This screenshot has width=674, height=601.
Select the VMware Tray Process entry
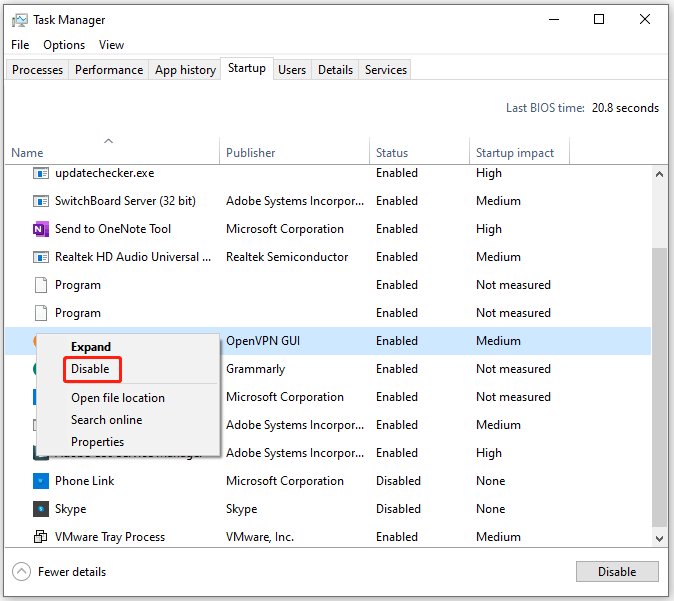(x=110, y=537)
